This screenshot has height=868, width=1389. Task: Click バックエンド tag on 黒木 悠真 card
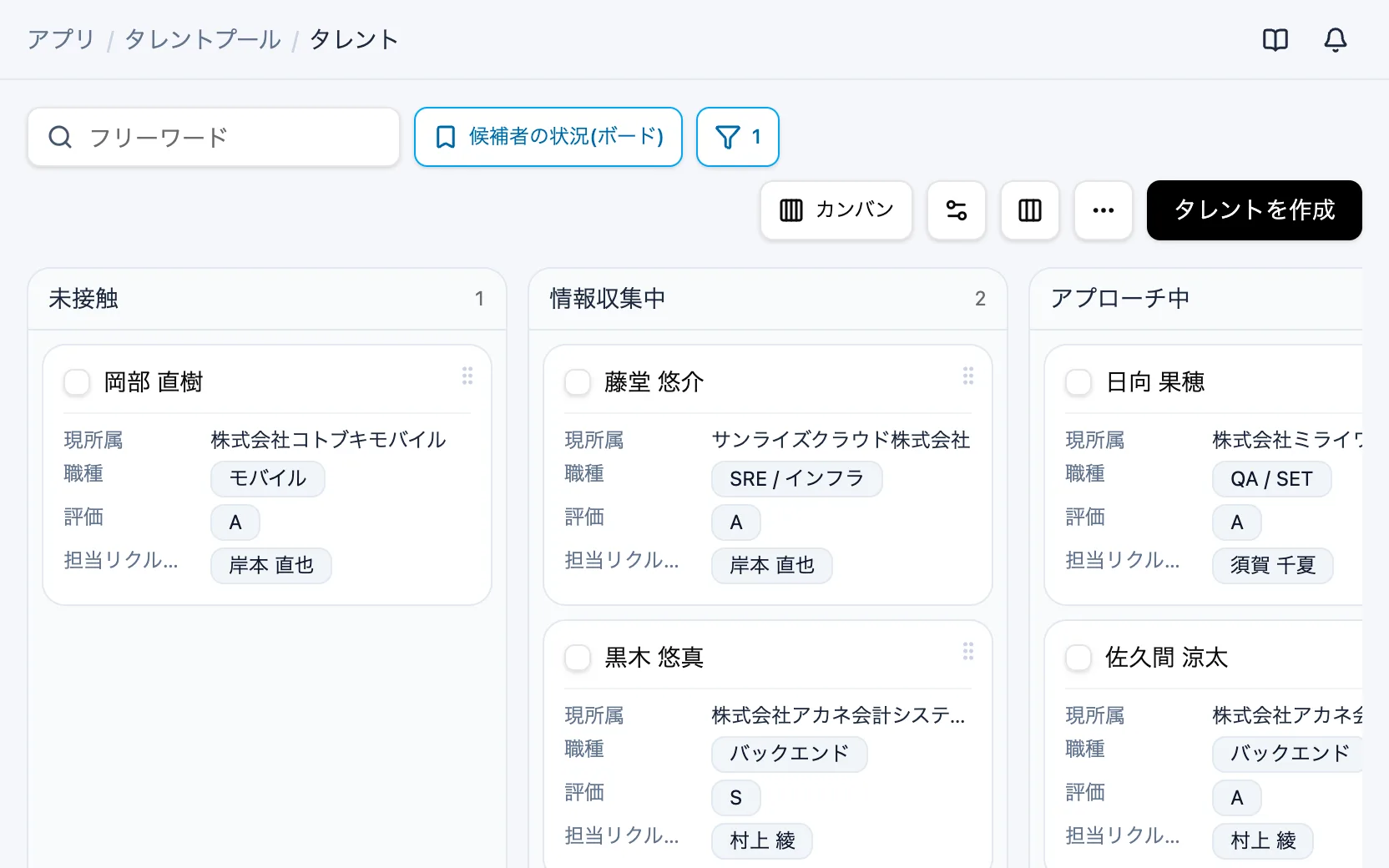pos(790,754)
